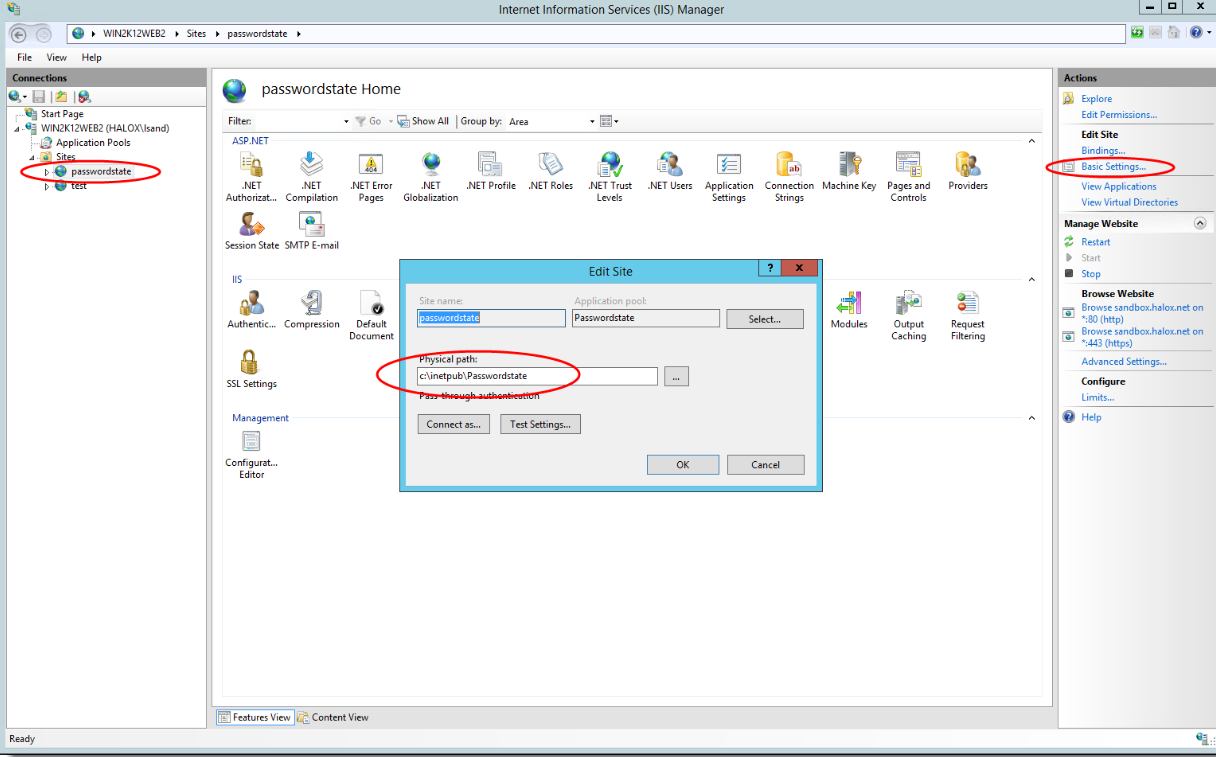Open the .NET Globalization feature
1216x757 pixels.
coord(431,177)
